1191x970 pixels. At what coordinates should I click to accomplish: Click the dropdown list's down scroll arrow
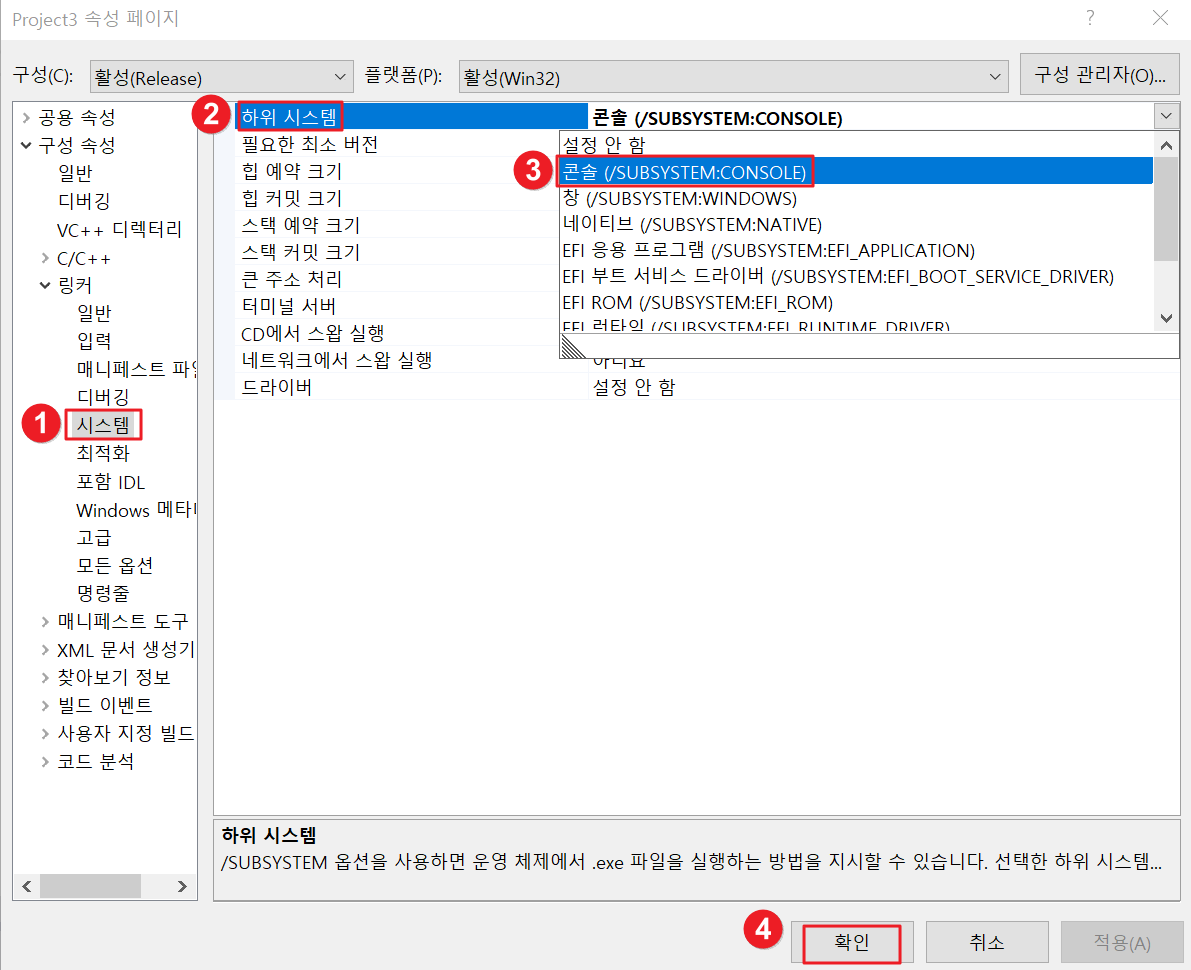tap(1165, 318)
